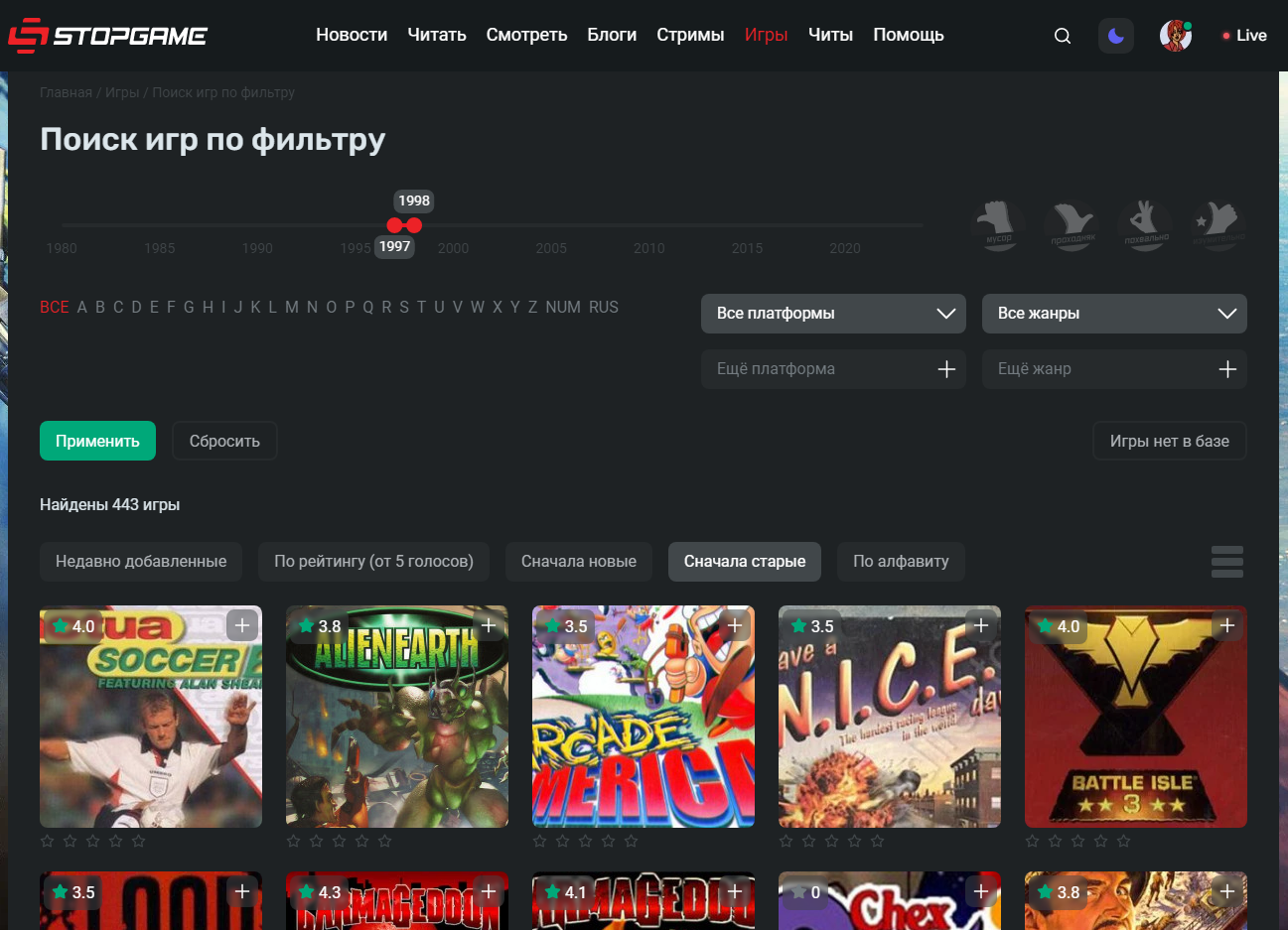Image resolution: width=1288 pixels, height=930 pixels.
Task: Rate Alien Earth five stars
Action: (x=385, y=841)
